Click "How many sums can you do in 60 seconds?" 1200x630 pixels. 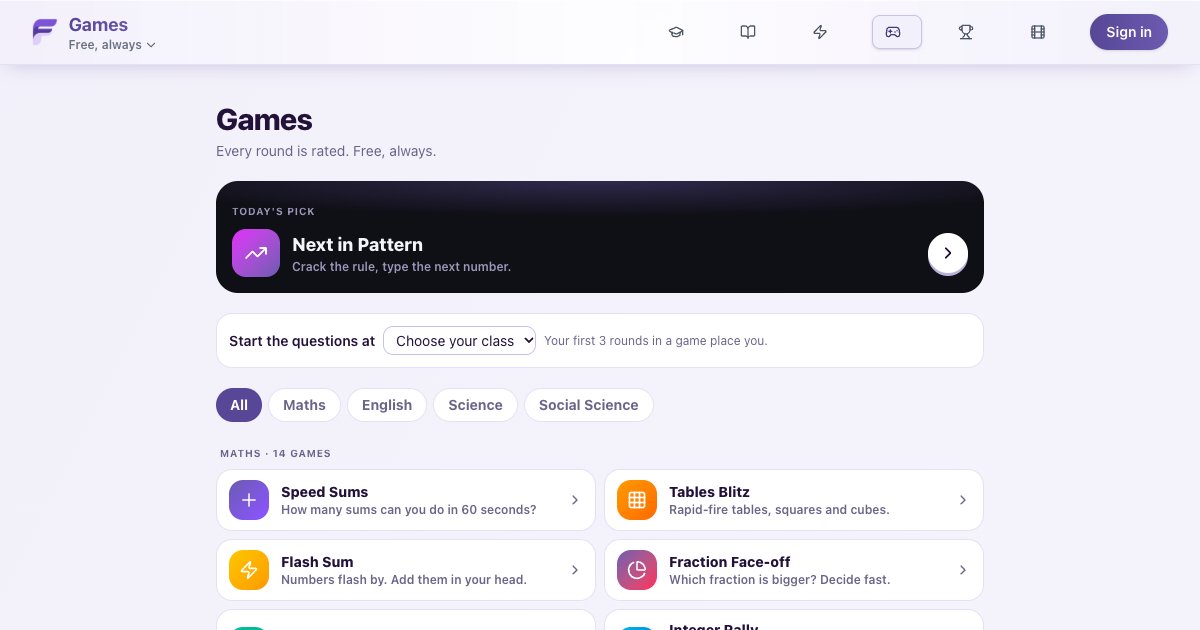408,510
